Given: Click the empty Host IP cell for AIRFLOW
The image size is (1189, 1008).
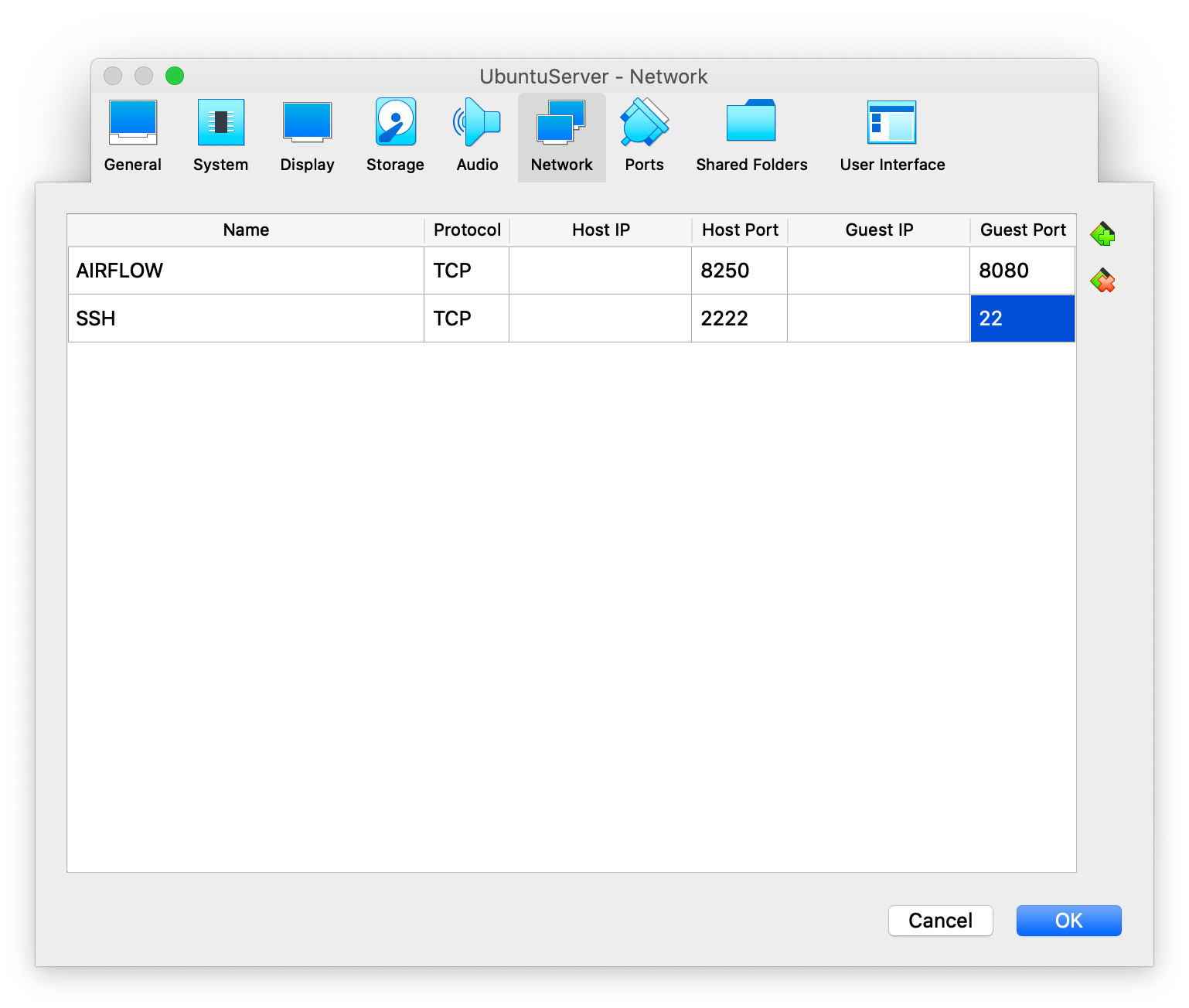Looking at the screenshot, I should (x=601, y=271).
